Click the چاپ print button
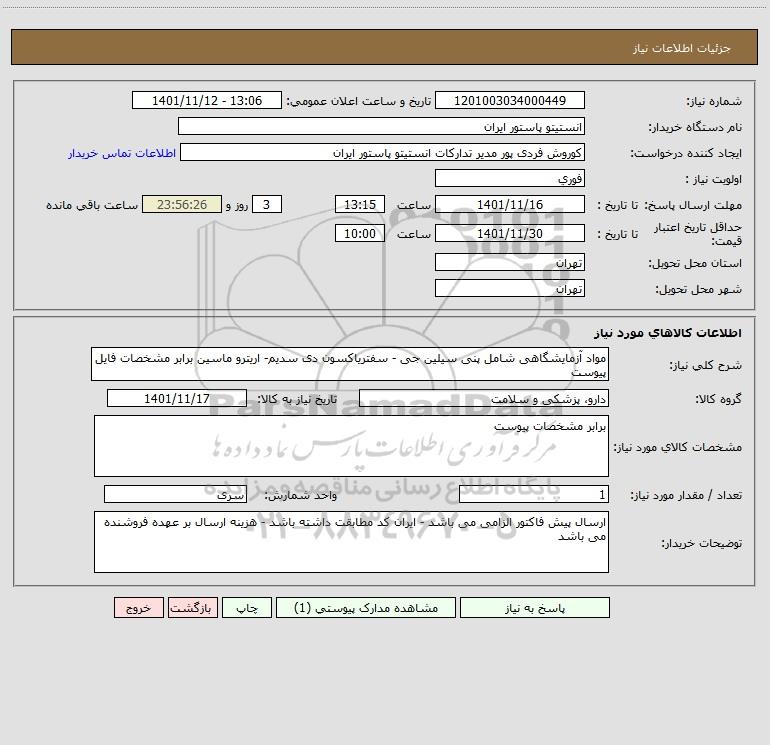The width and height of the screenshot is (770, 745). (247, 607)
